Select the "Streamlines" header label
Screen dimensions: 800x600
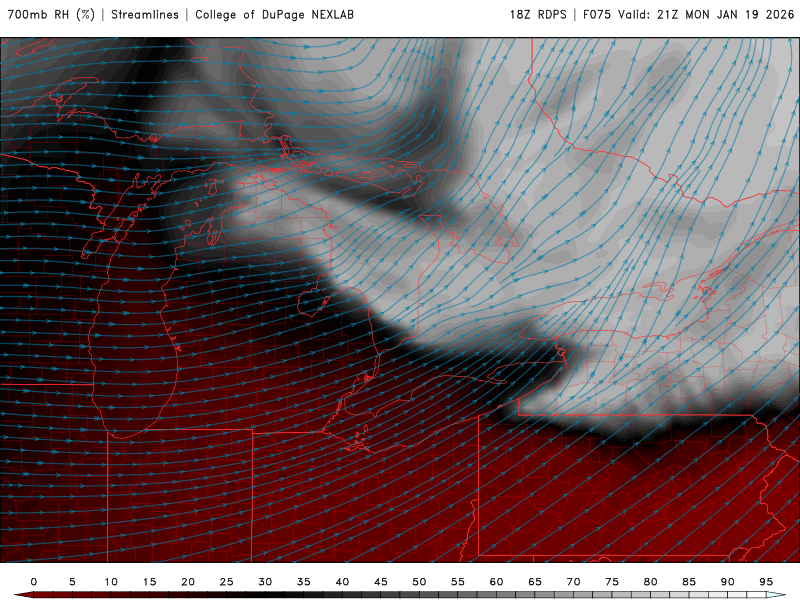pos(145,15)
